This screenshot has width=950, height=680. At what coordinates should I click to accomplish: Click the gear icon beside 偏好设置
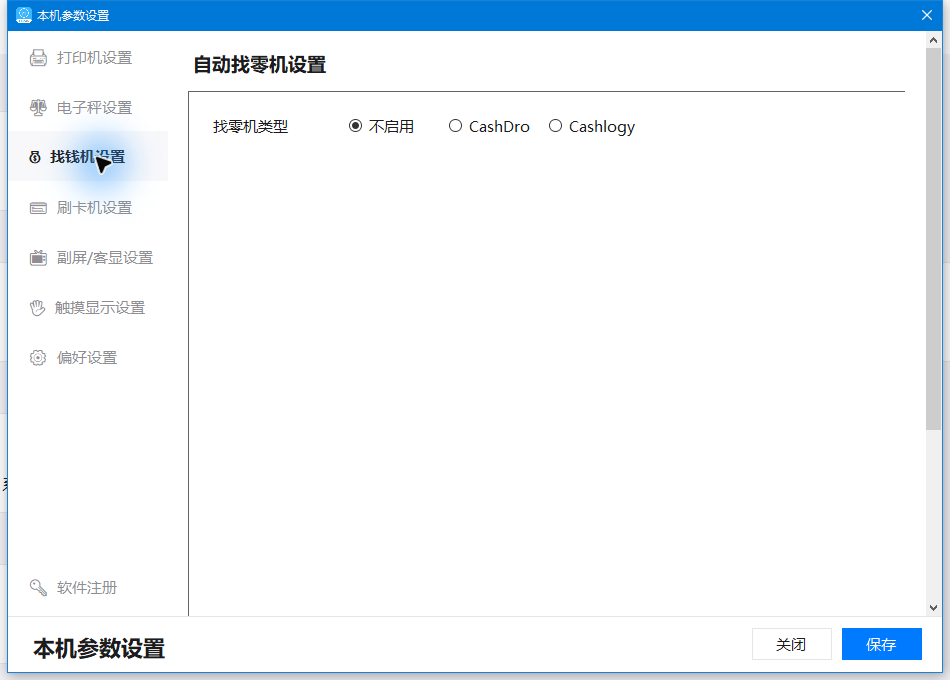pos(38,358)
